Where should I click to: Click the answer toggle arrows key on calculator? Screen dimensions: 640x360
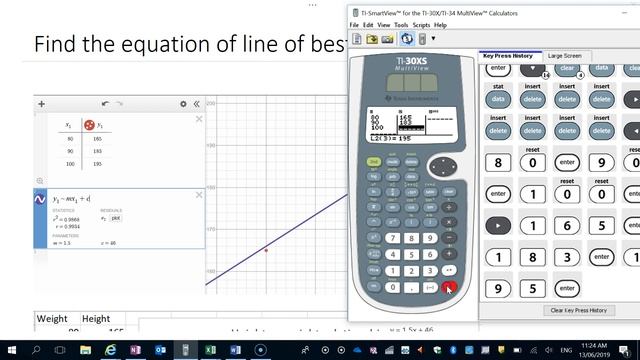pyautogui.click(x=449, y=270)
